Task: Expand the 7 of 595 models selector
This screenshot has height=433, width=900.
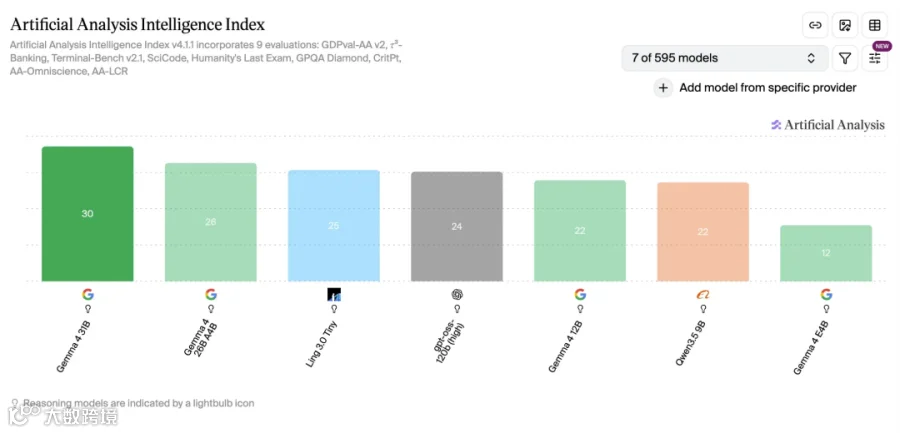Action: pos(724,58)
